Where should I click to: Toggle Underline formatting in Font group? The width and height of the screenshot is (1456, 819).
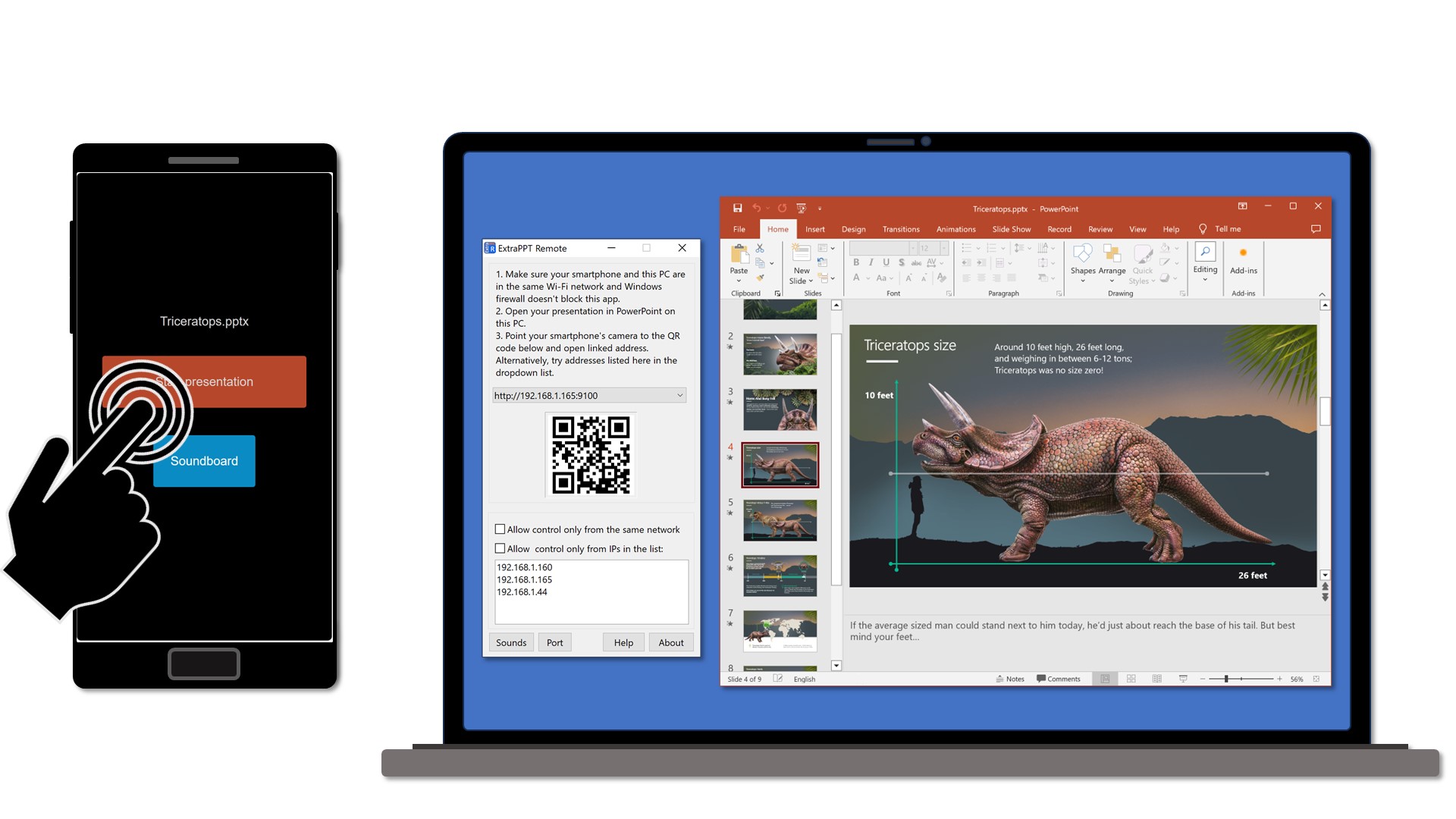(886, 262)
